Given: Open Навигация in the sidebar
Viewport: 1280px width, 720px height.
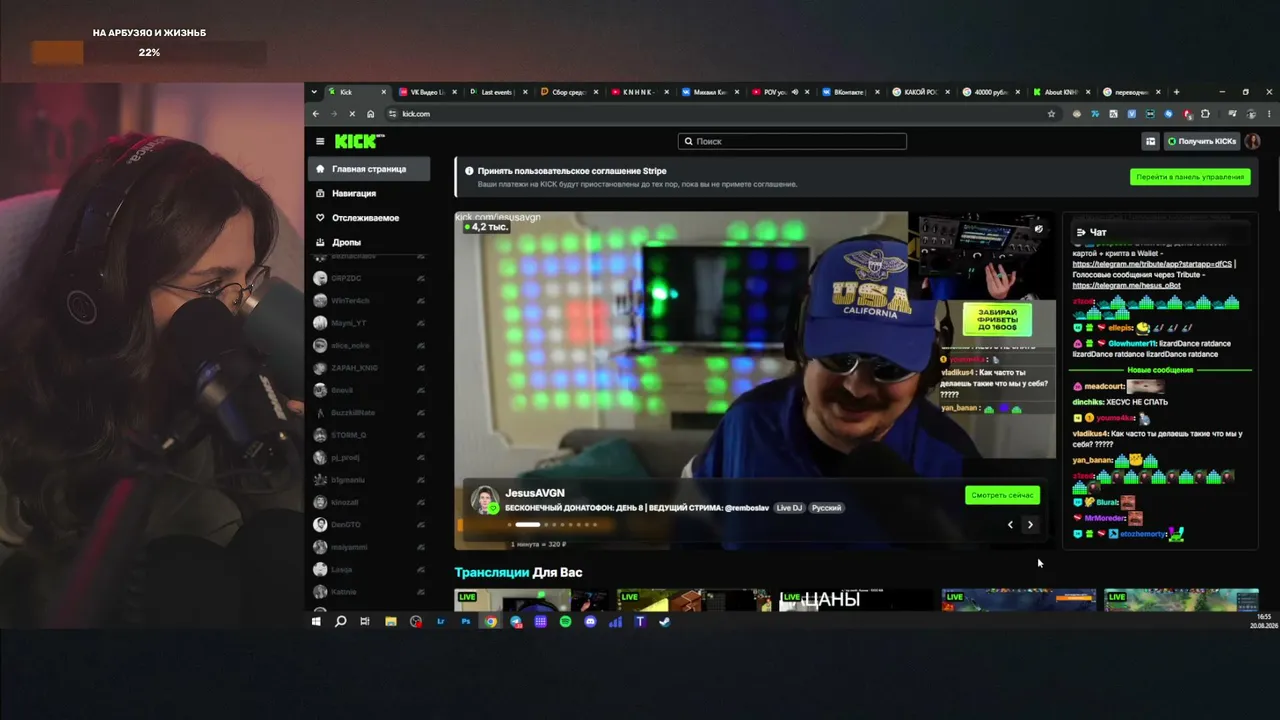Looking at the screenshot, I should tap(369, 193).
